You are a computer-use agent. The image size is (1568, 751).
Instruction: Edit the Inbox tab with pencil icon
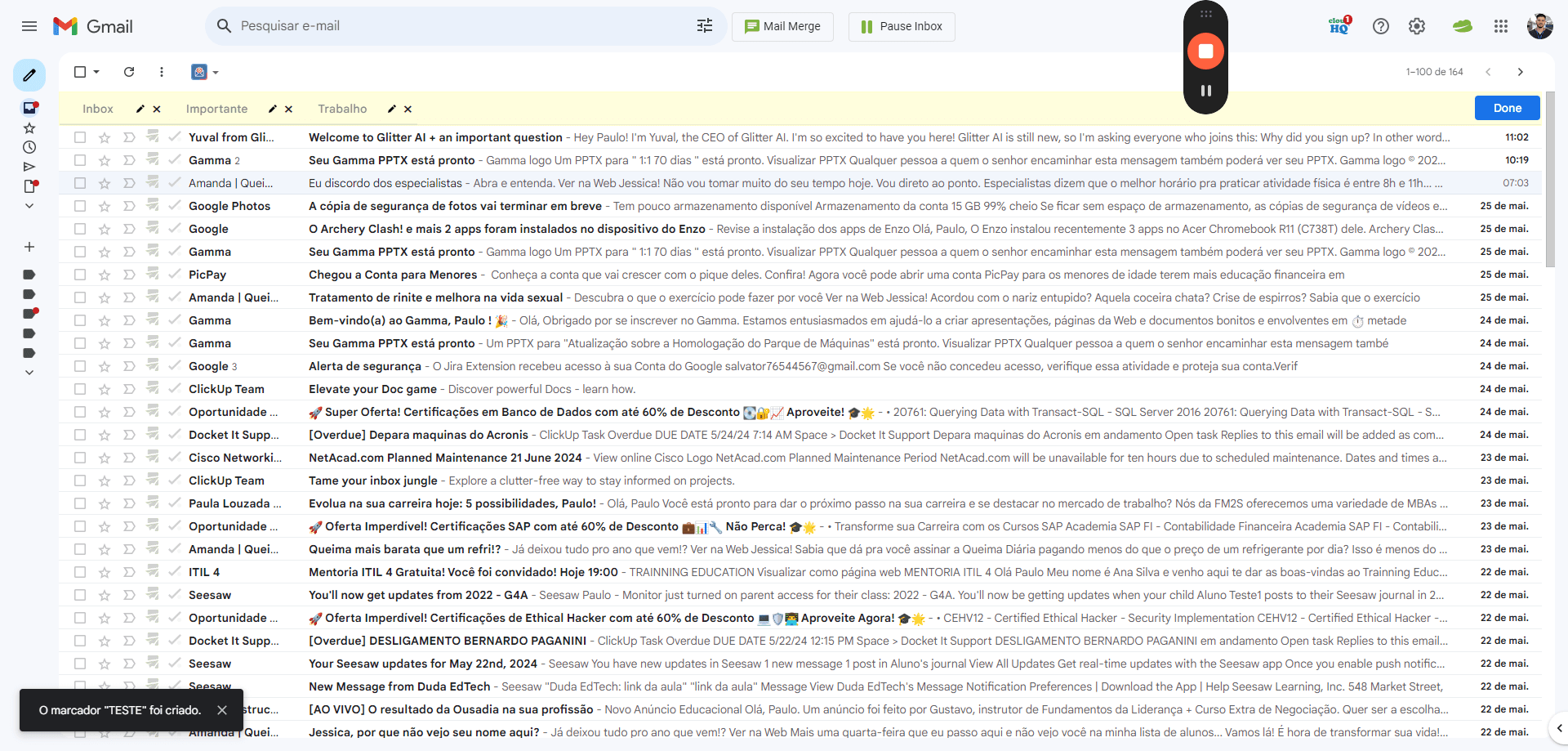(x=140, y=109)
